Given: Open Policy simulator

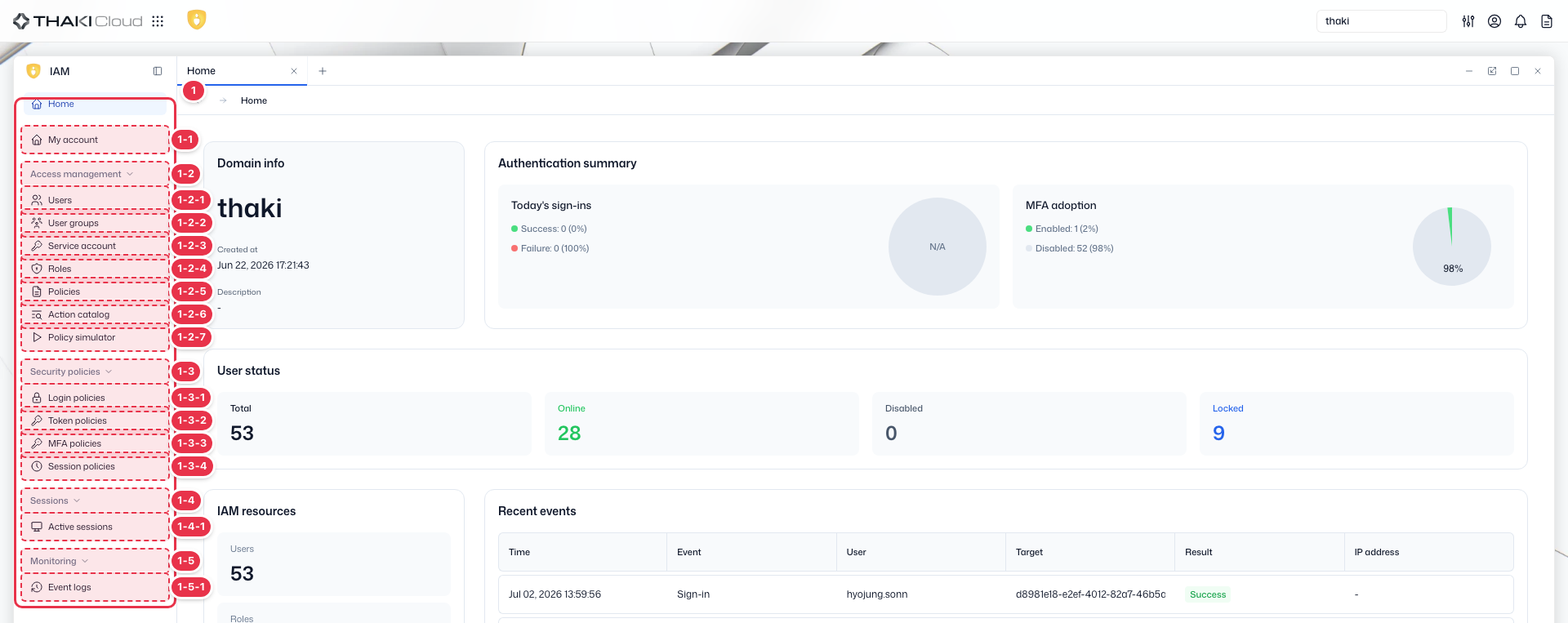Looking at the screenshot, I should tap(95, 337).
